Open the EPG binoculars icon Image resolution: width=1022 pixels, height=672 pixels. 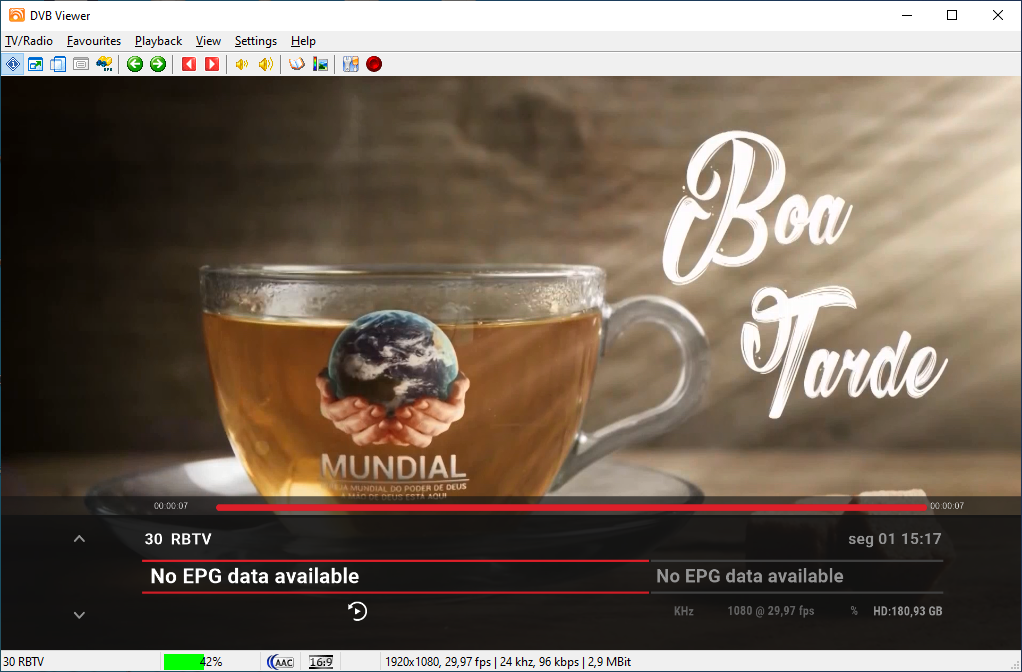[x=104, y=64]
